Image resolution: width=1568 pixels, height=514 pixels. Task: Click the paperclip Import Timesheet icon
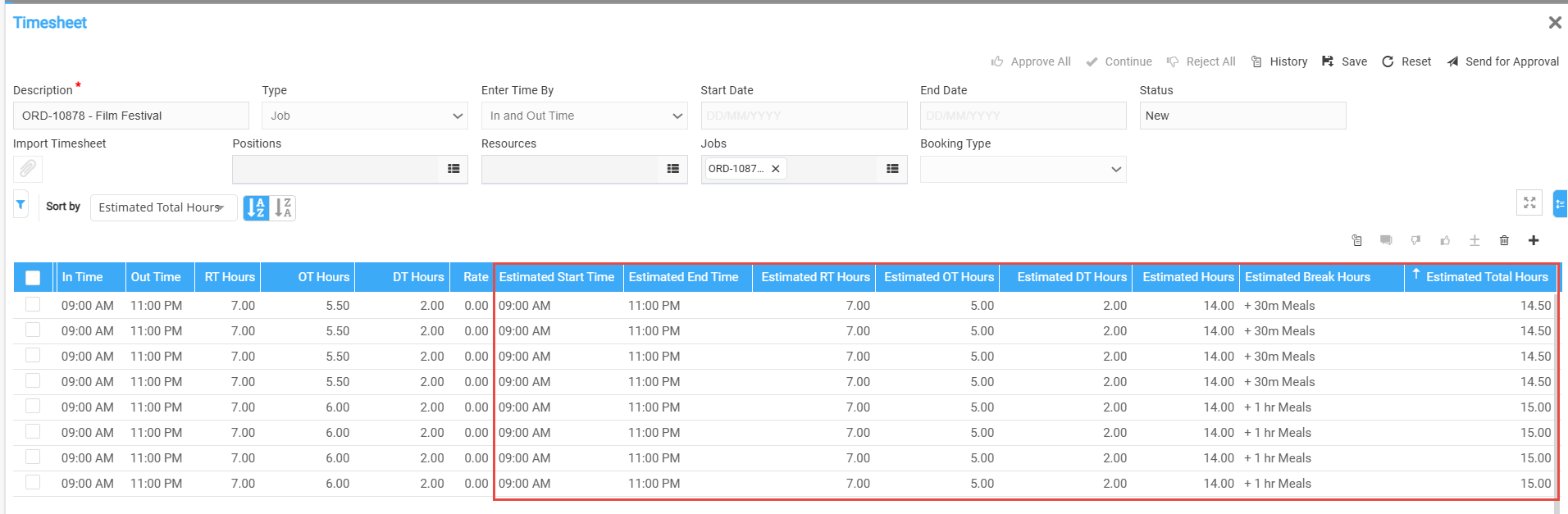(28, 169)
